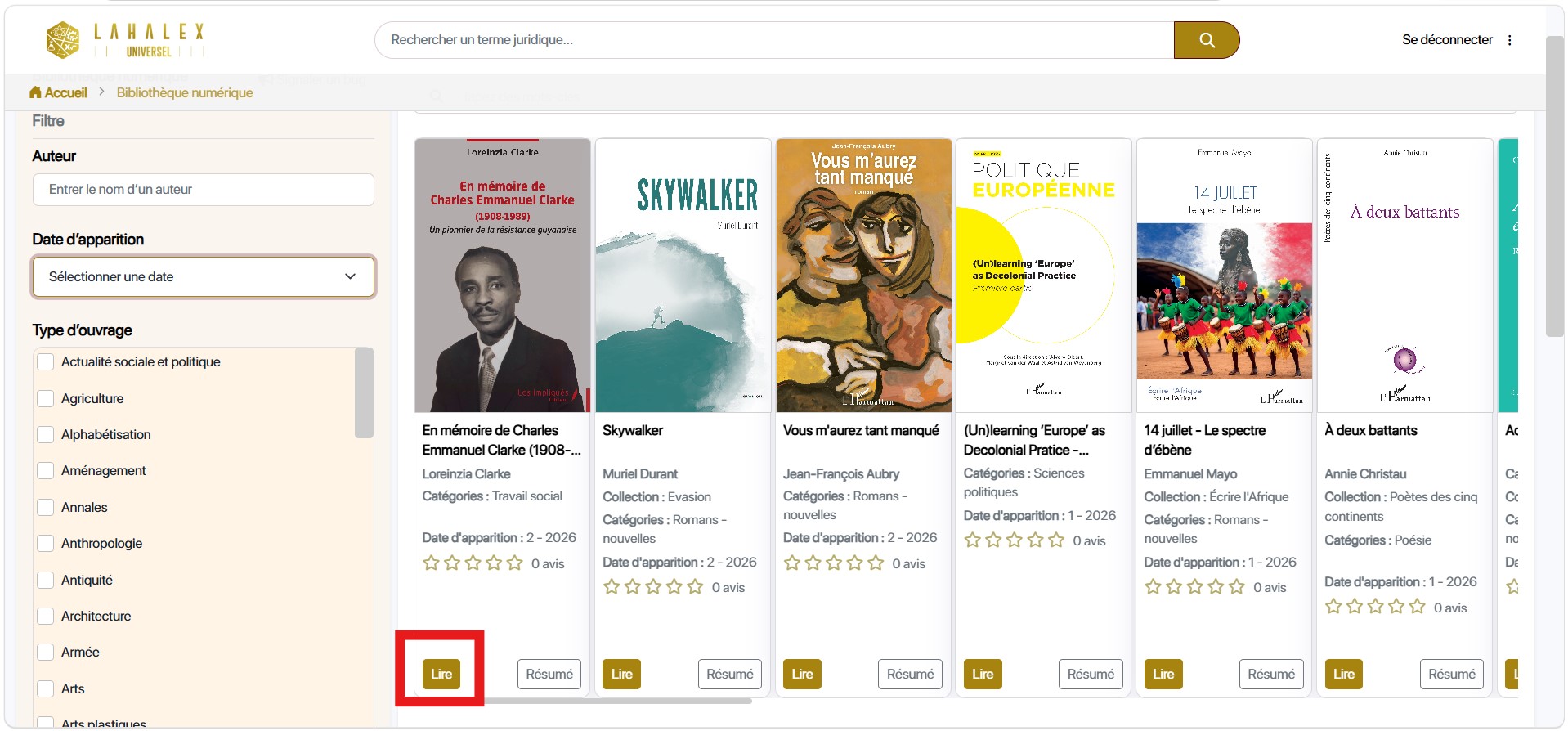Go to Accueil in the breadcrumb

65,92
